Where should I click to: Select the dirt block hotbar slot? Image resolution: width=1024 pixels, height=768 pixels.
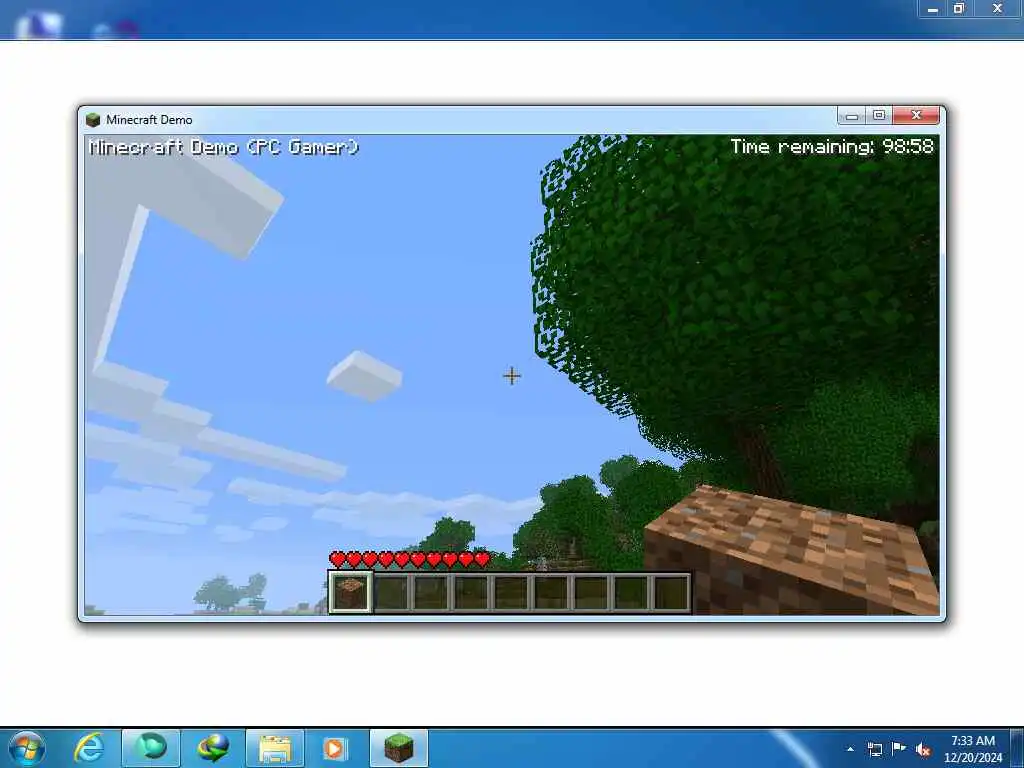[x=351, y=592]
